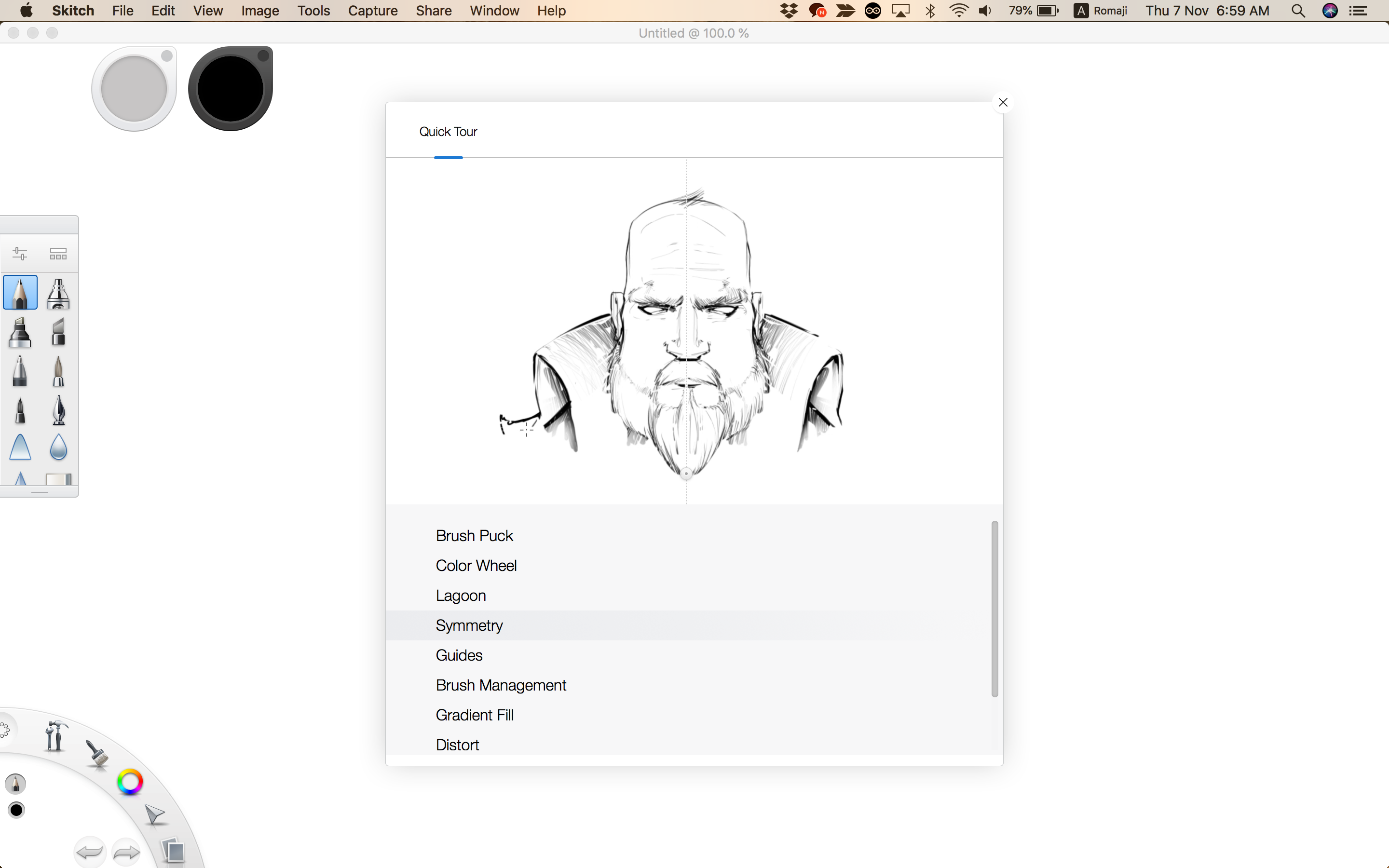Open brush properties sliders icon
Screen dimensions: 1389x868
[x=20, y=253]
